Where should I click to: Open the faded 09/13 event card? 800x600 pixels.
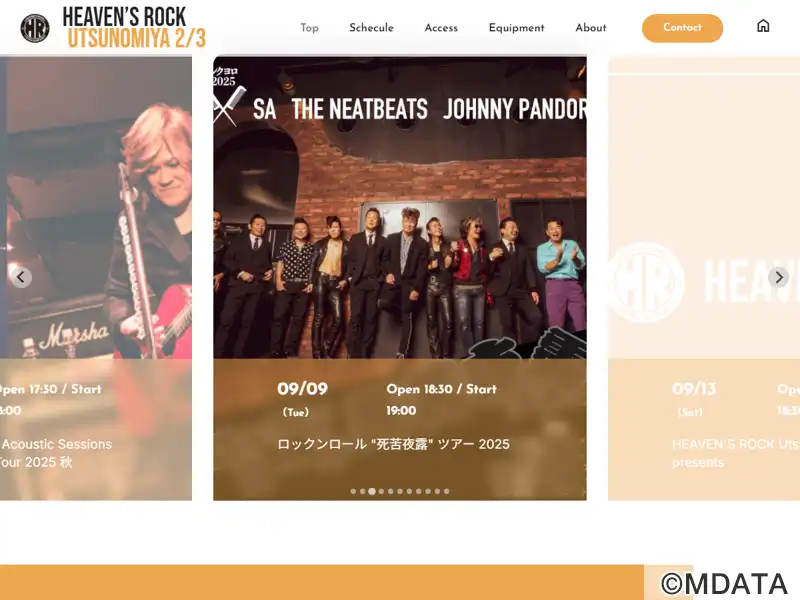(704, 278)
